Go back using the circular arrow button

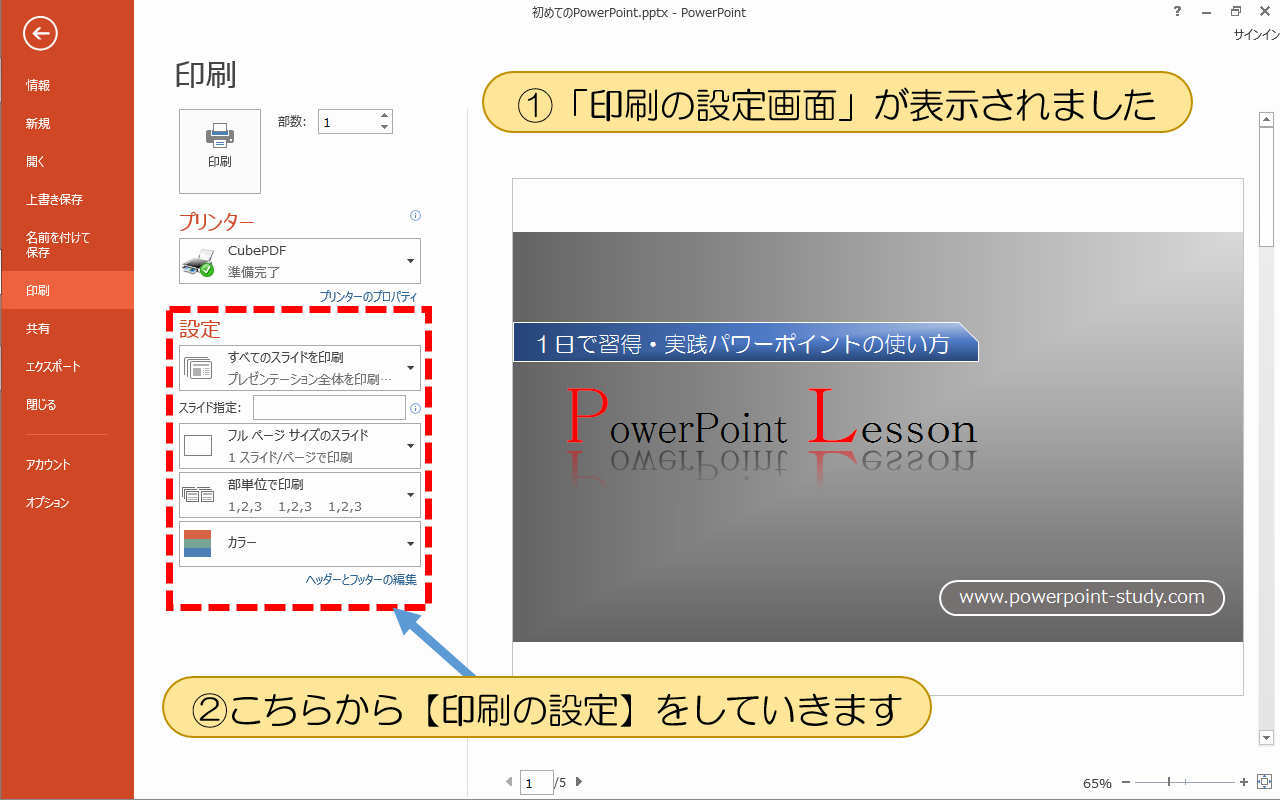pyautogui.click(x=41, y=34)
